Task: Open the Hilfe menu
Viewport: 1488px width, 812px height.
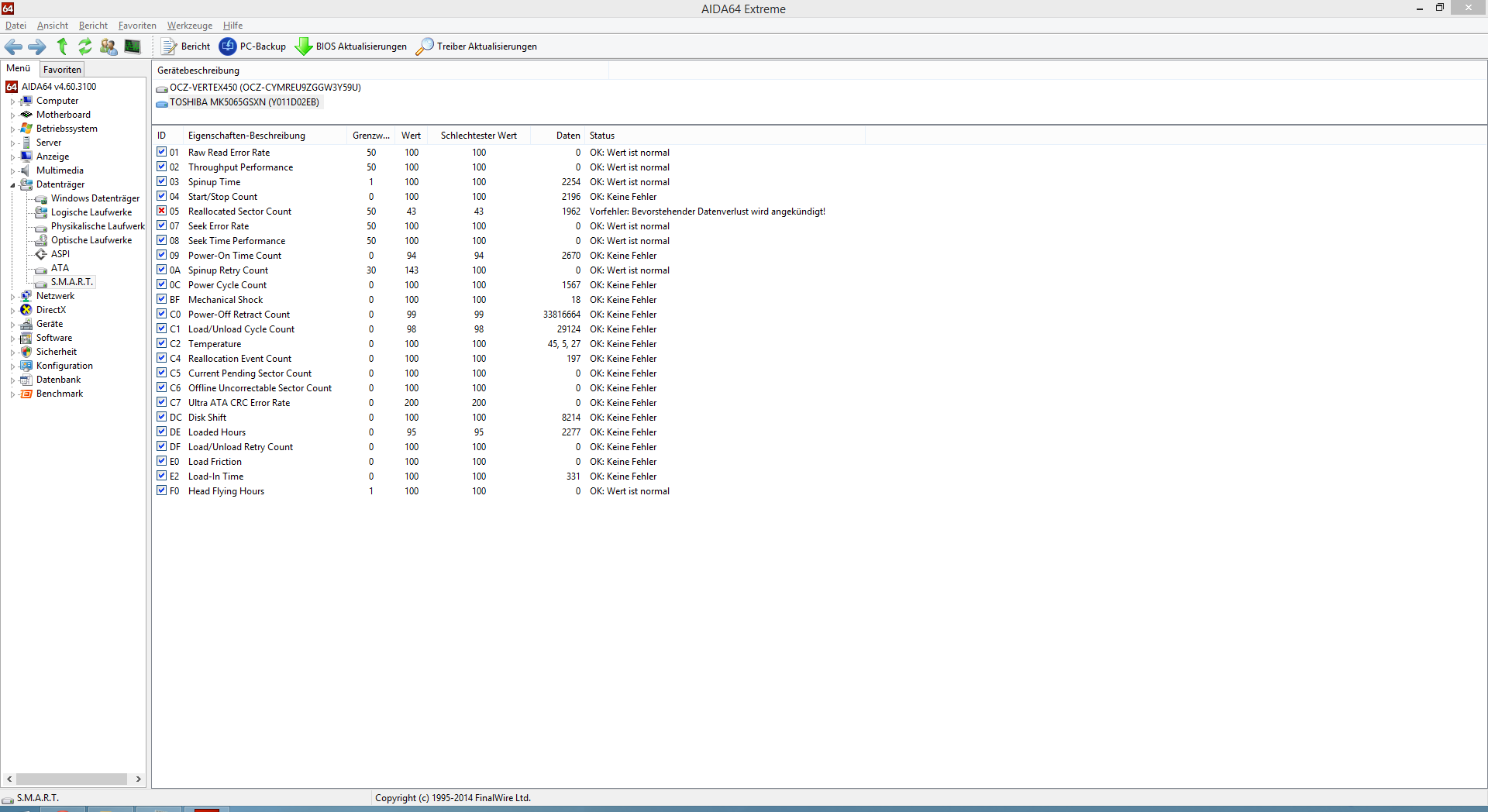Action: tap(233, 26)
